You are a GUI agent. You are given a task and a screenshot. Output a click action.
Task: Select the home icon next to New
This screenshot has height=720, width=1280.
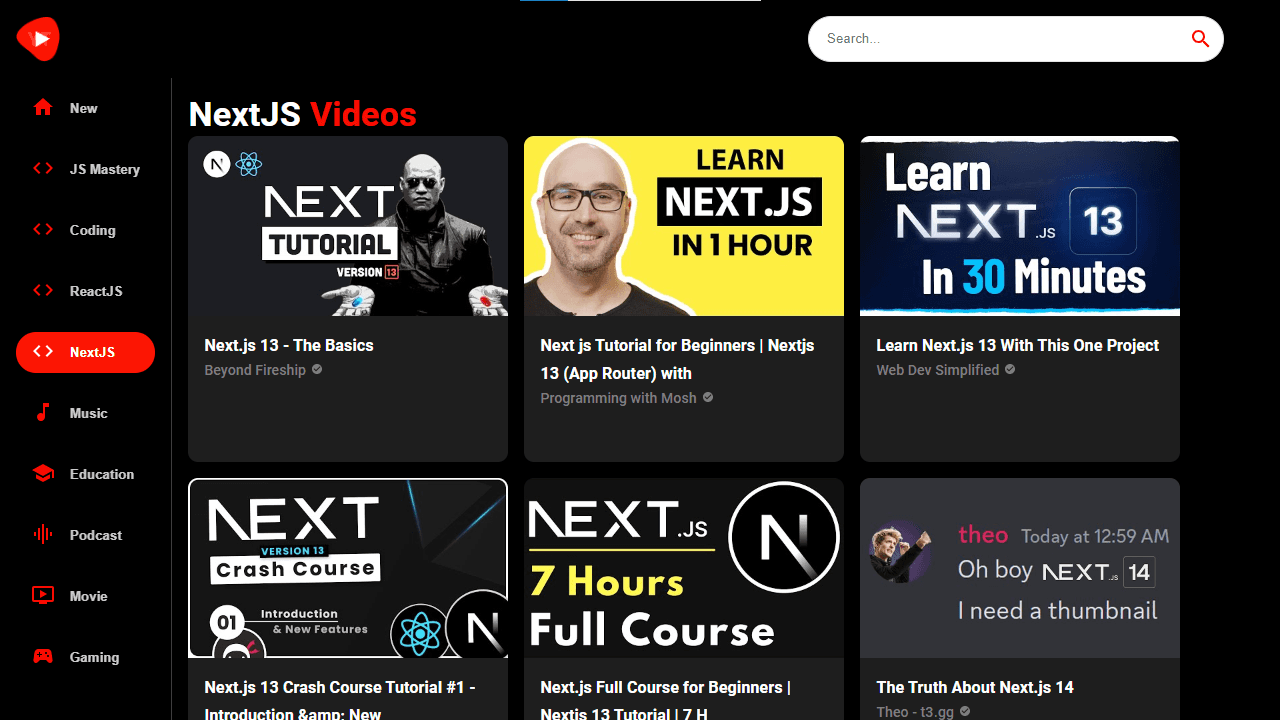click(42, 107)
